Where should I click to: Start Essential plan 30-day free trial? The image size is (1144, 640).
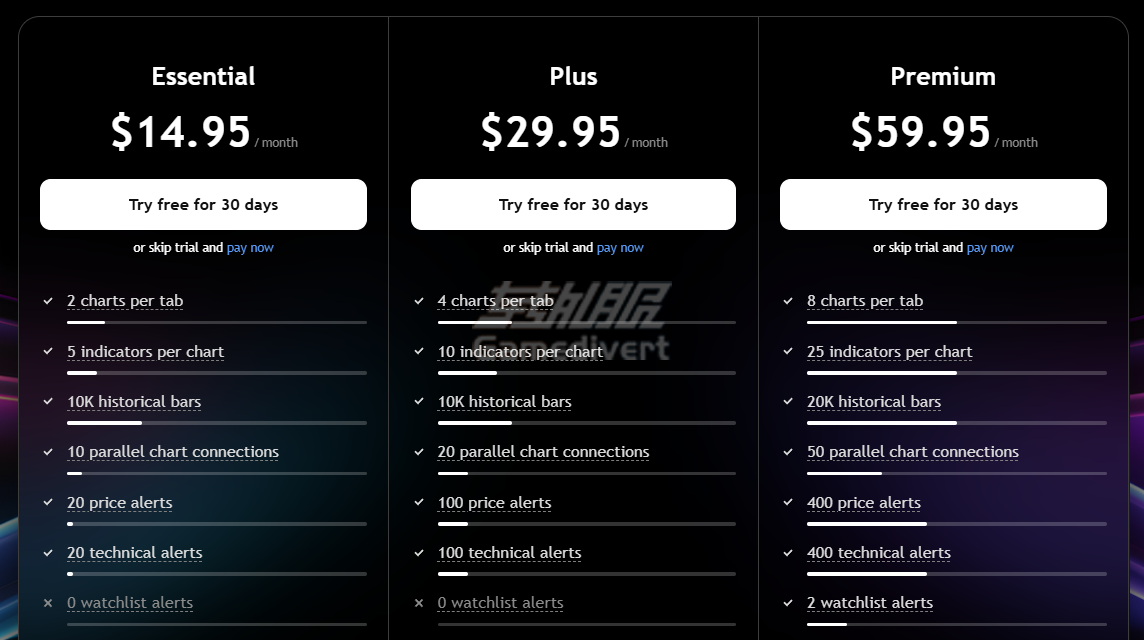coord(204,204)
